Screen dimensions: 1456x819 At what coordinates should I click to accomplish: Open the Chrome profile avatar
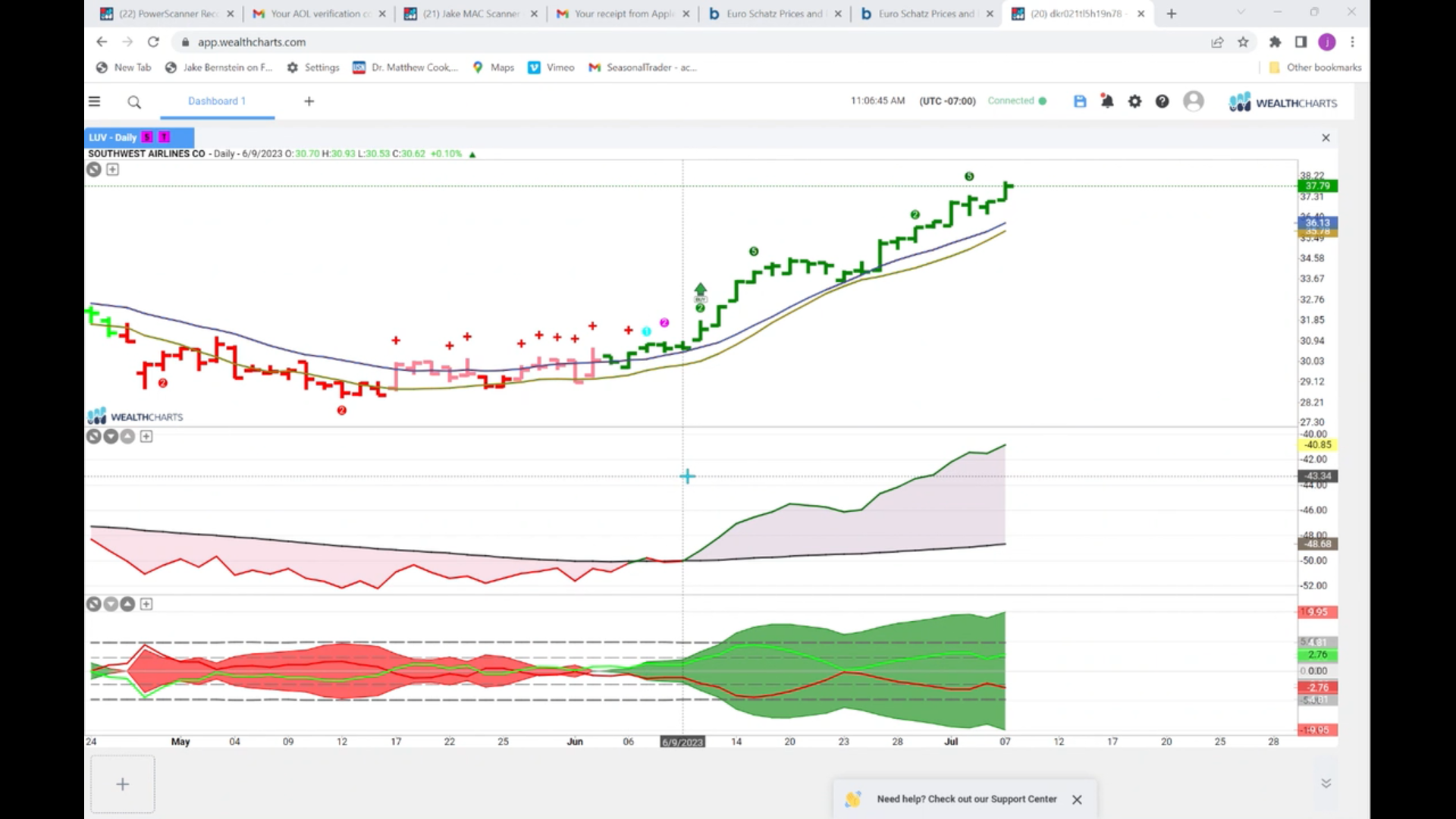[1326, 42]
